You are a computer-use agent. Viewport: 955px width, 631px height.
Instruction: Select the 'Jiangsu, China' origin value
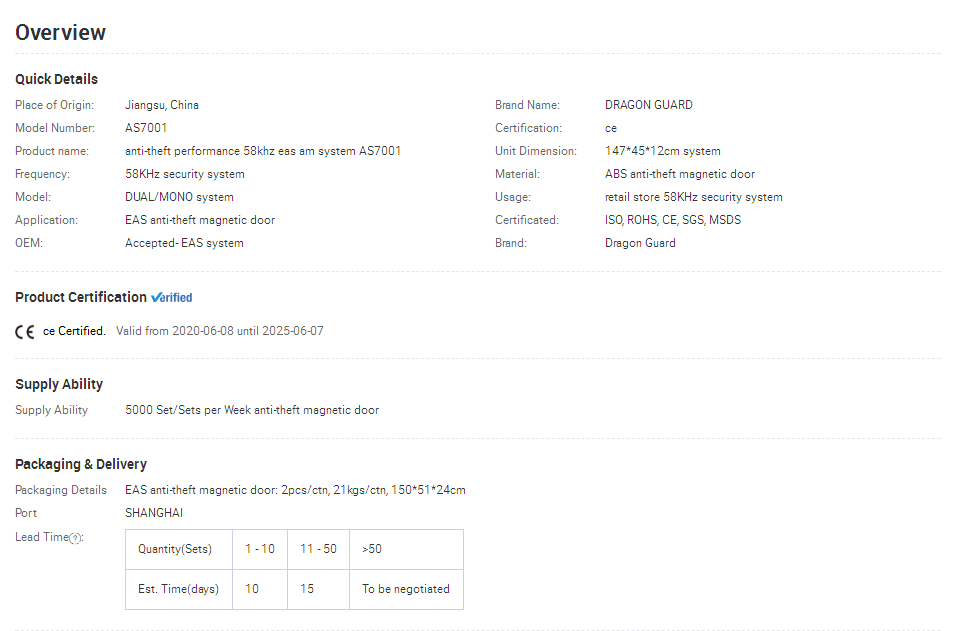[162, 105]
